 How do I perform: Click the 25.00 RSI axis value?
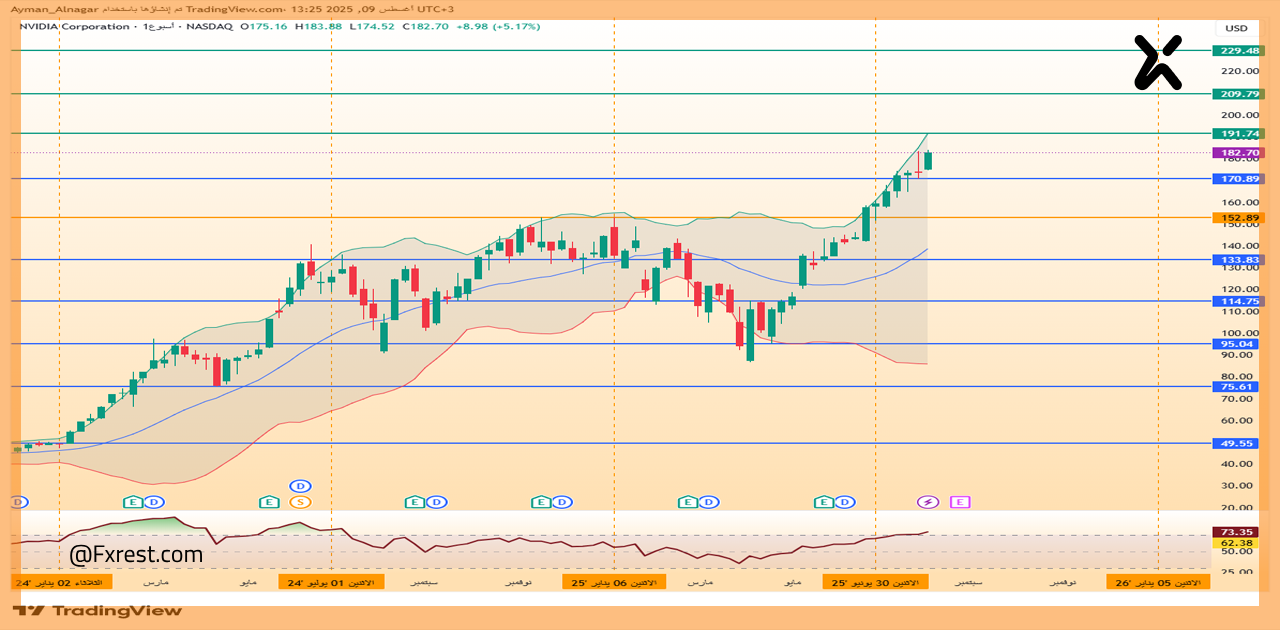[1239, 572]
